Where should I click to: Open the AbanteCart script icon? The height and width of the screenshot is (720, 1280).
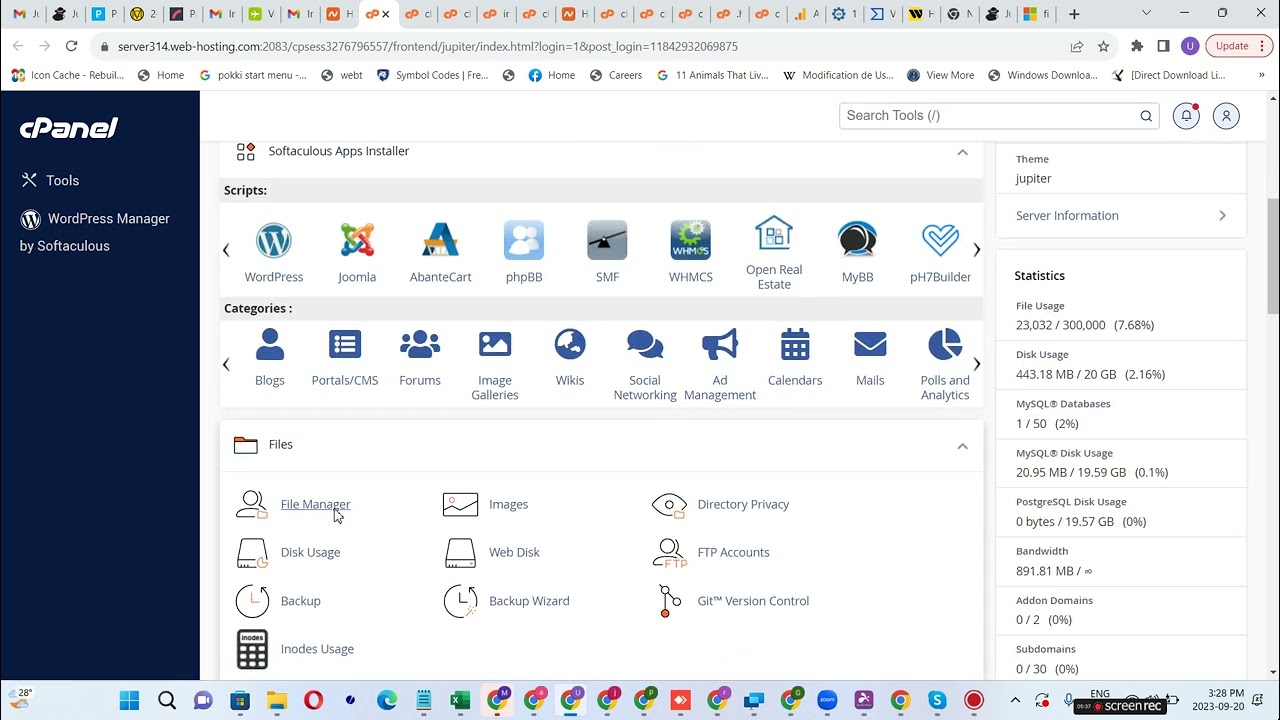440,241
